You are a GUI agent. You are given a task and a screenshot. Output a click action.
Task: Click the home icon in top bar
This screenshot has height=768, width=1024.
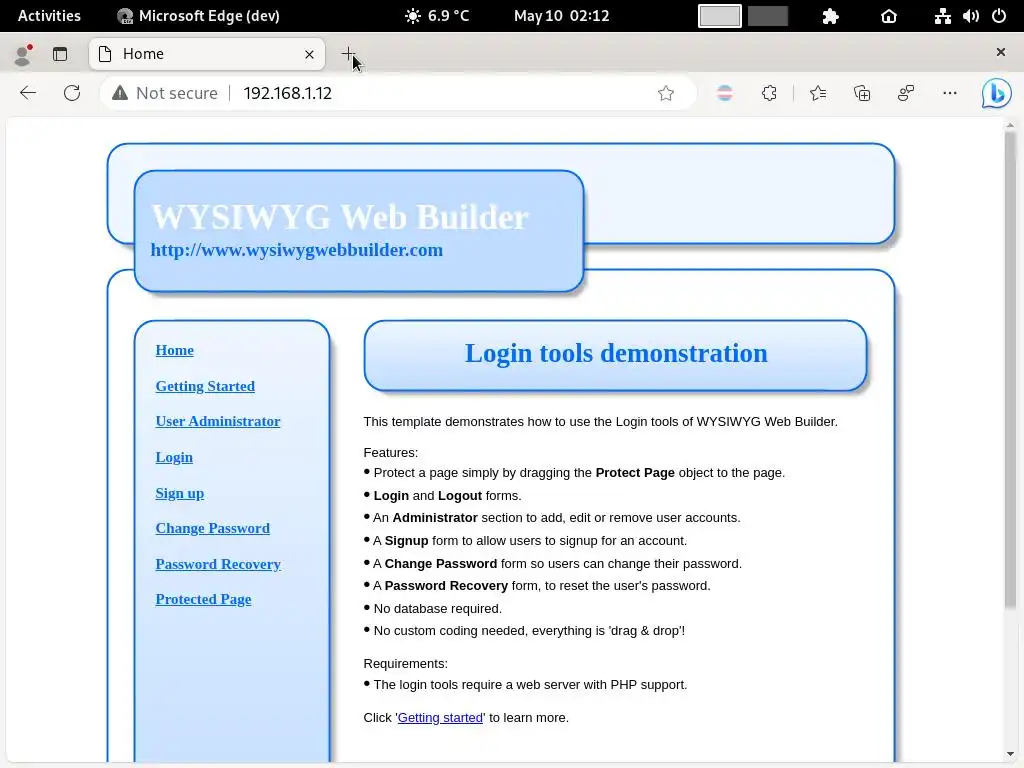click(x=889, y=16)
